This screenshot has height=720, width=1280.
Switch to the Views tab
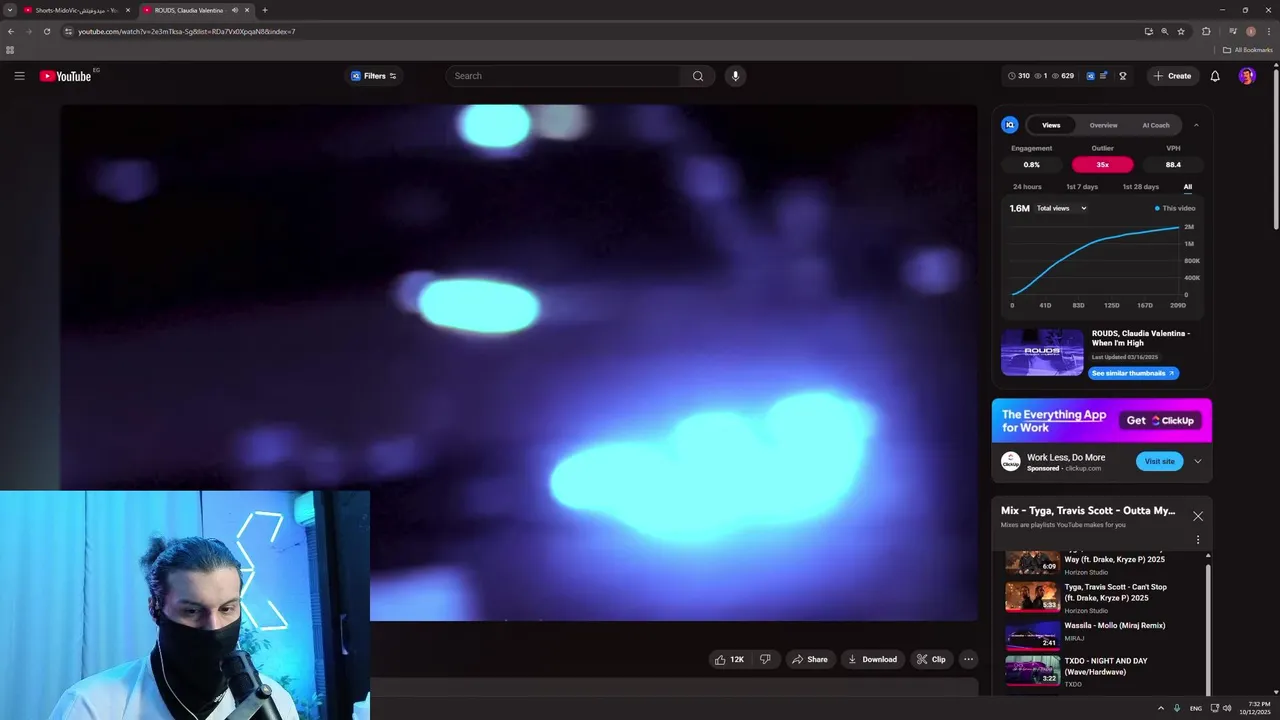[1051, 125]
